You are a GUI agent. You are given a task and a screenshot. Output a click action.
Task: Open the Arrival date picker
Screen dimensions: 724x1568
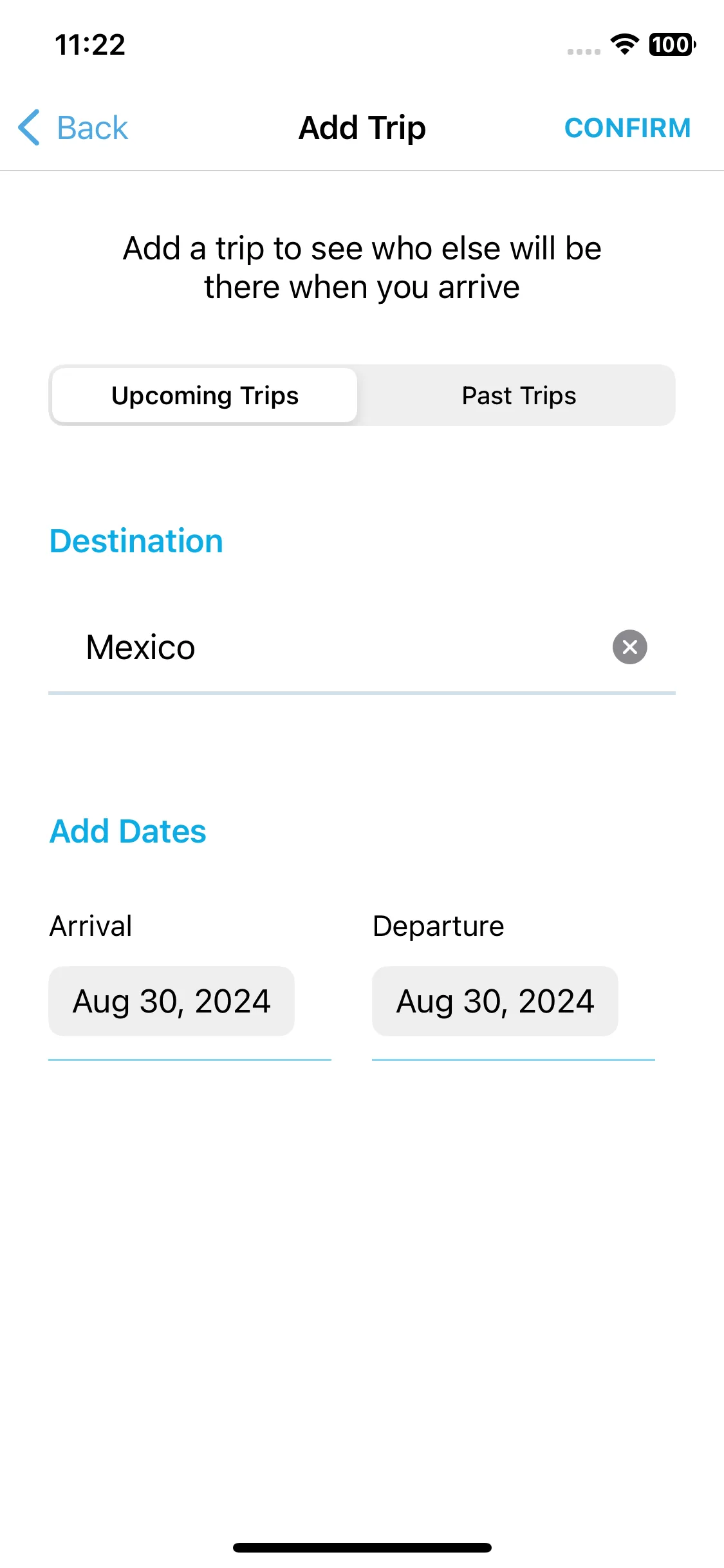click(171, 1001)
